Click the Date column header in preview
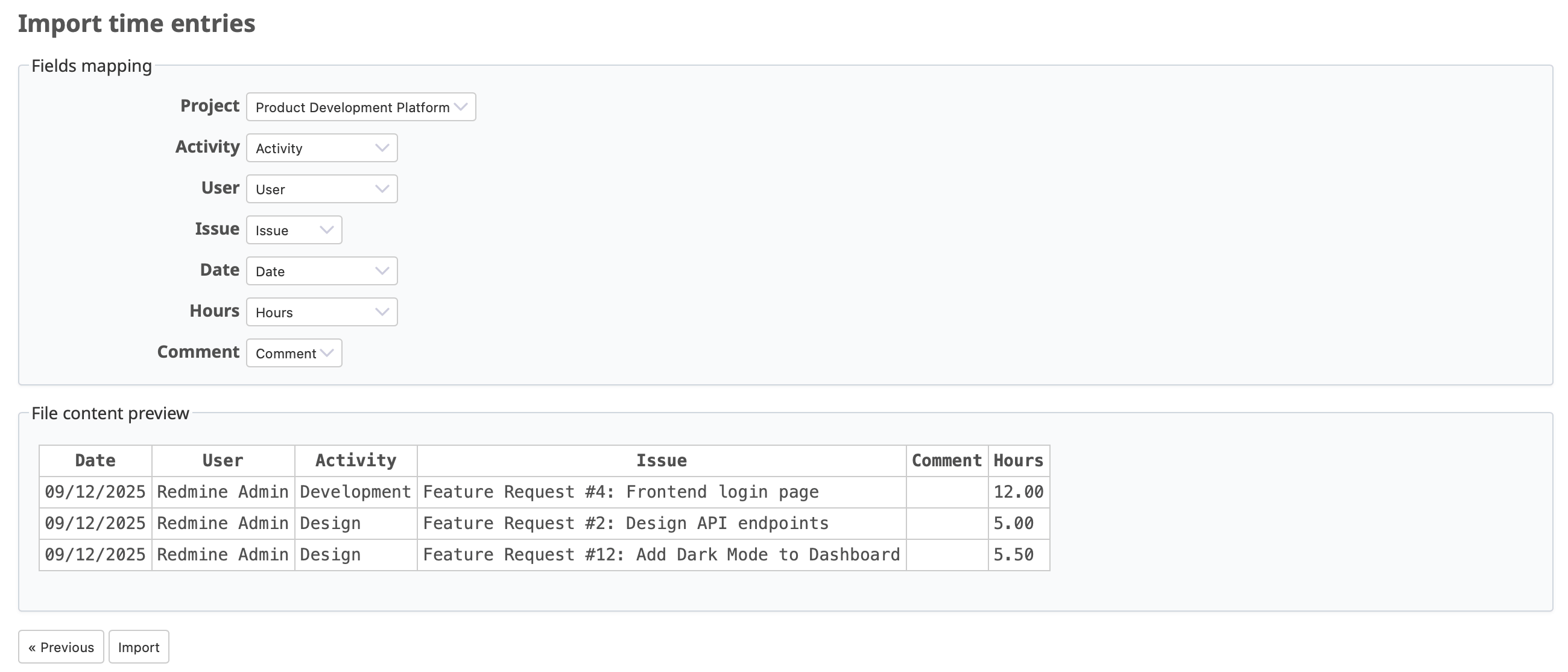Viewport: 1568px width, 672px height. 95,460
